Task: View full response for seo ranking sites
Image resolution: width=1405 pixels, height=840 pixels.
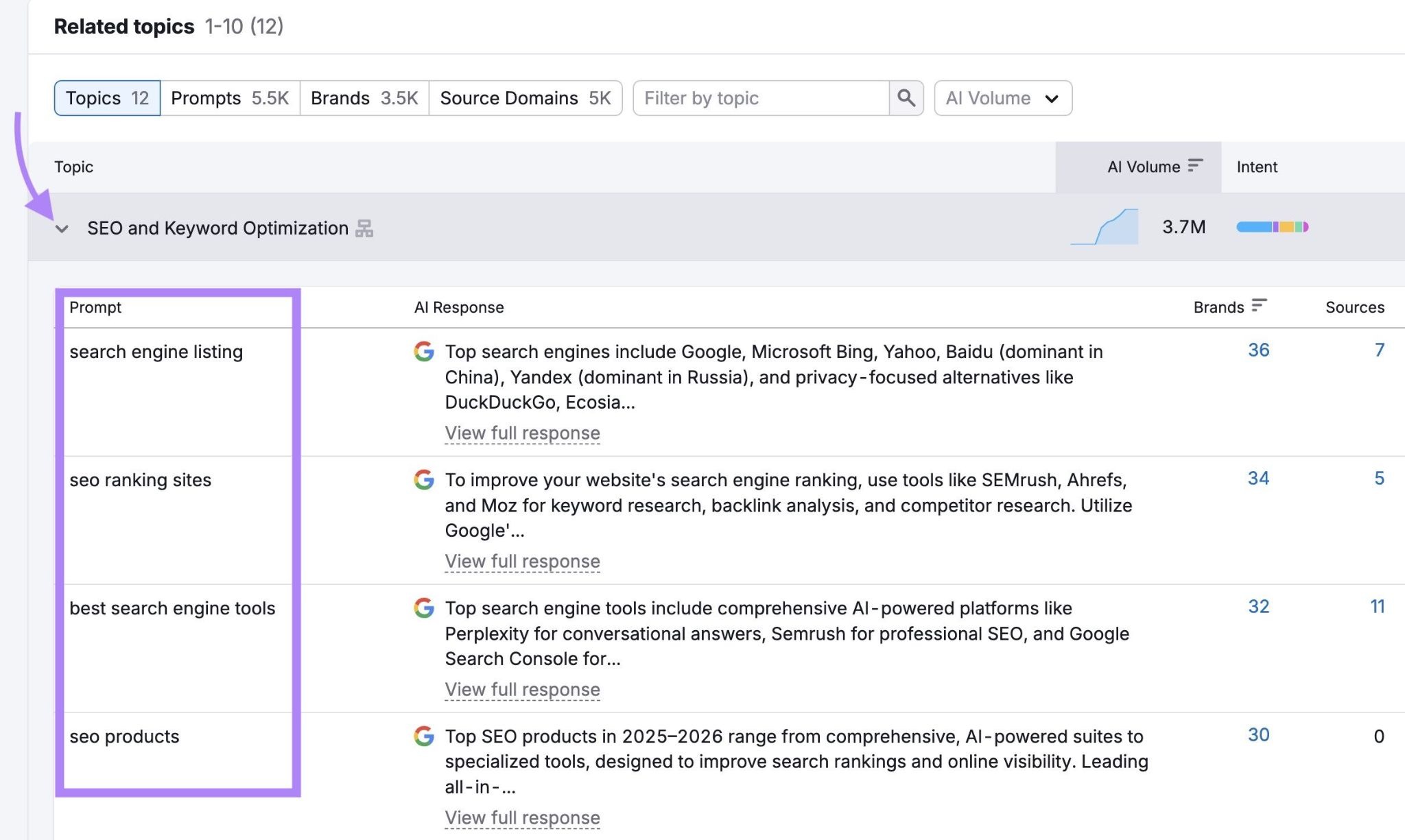Action: point(522,561)
